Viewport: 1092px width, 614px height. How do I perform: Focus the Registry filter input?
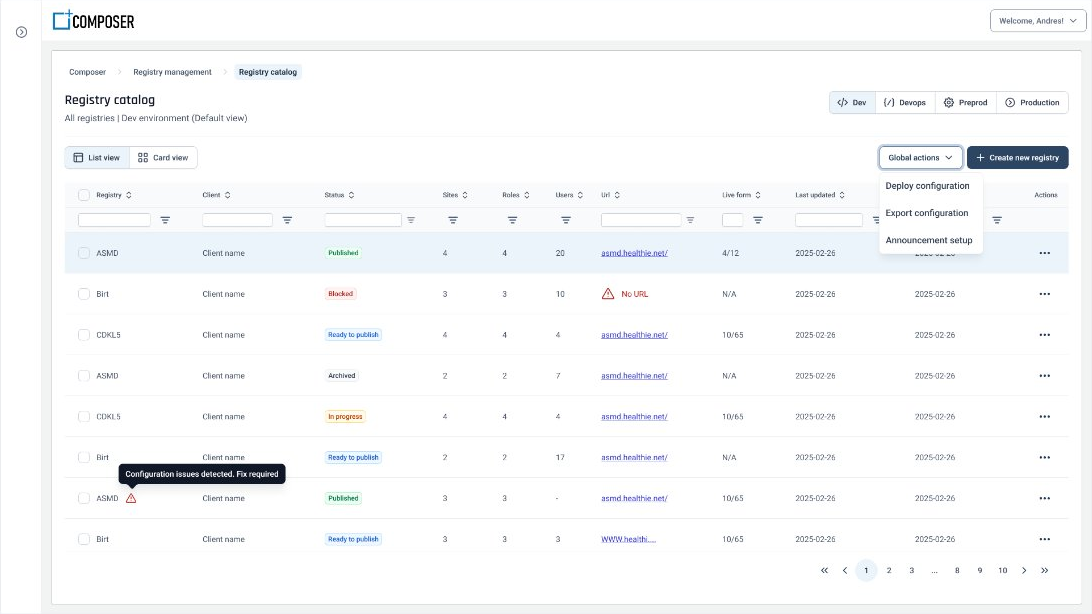click(x=114, y=220)
